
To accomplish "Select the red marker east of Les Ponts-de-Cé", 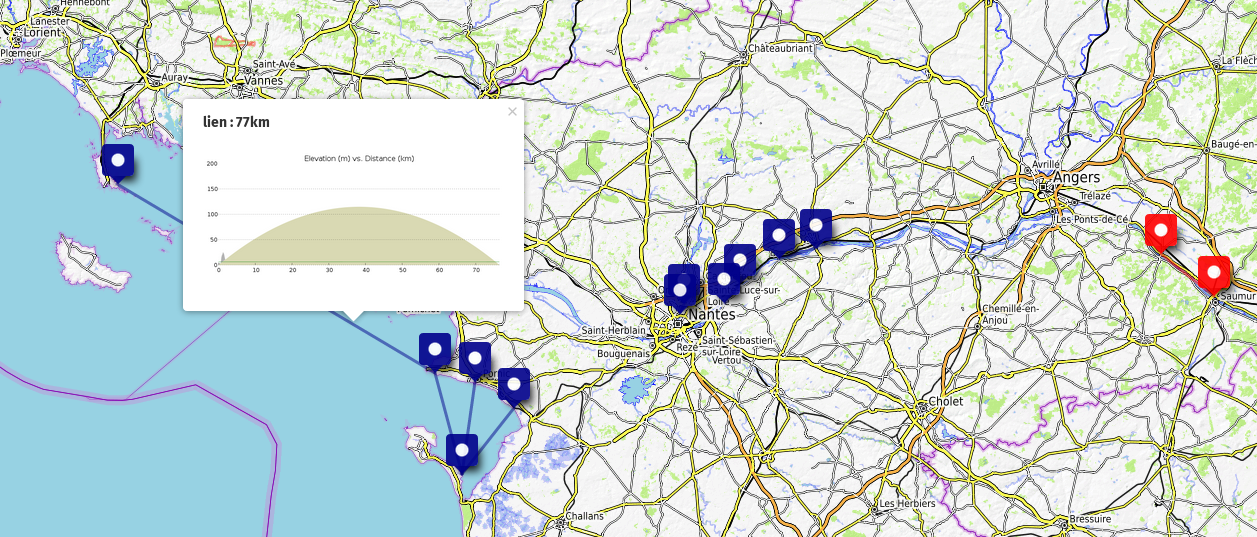I will pyautogui.click(x=1161, y=230).
